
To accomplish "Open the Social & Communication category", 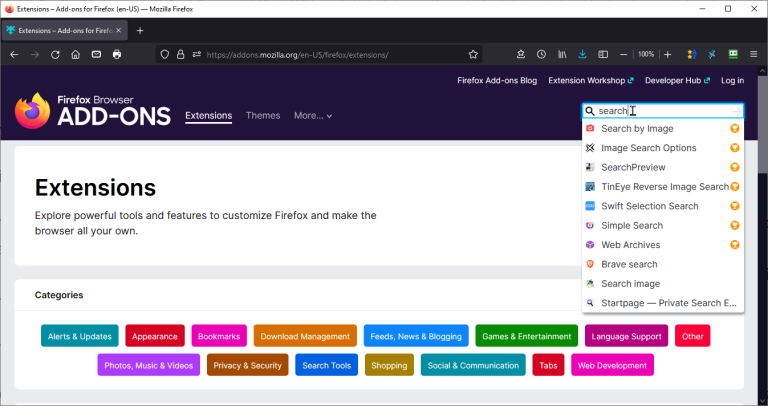I will click(473, 365).
